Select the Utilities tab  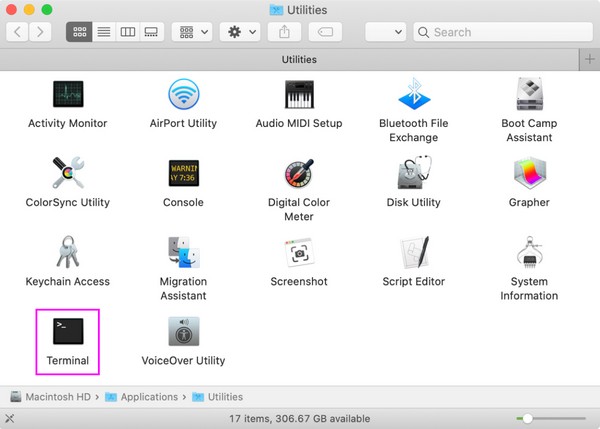289,60
